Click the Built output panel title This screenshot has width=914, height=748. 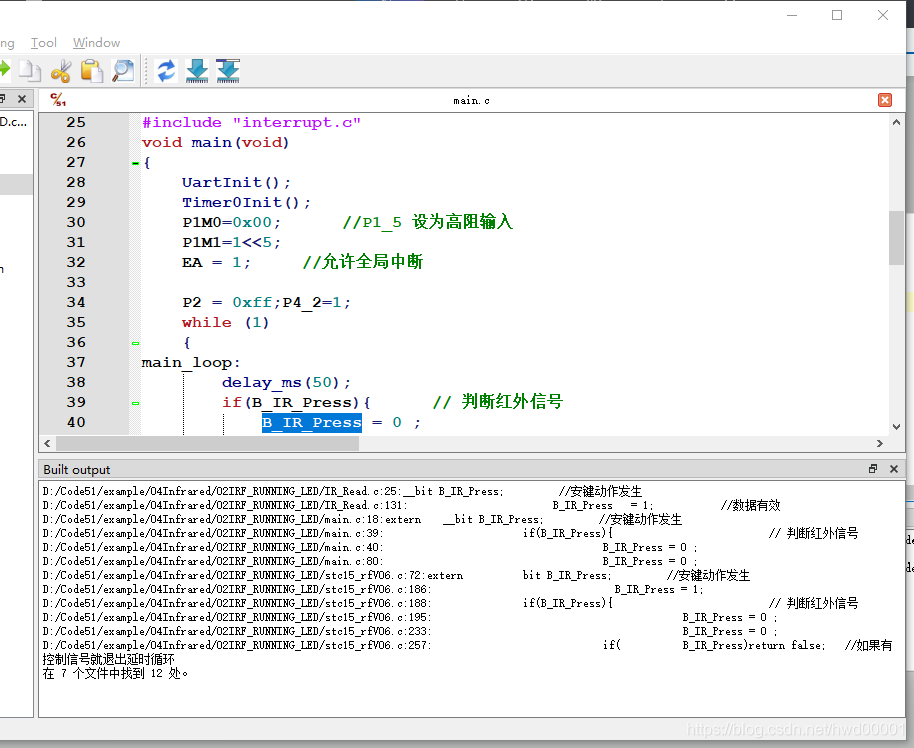click(76, 469)
